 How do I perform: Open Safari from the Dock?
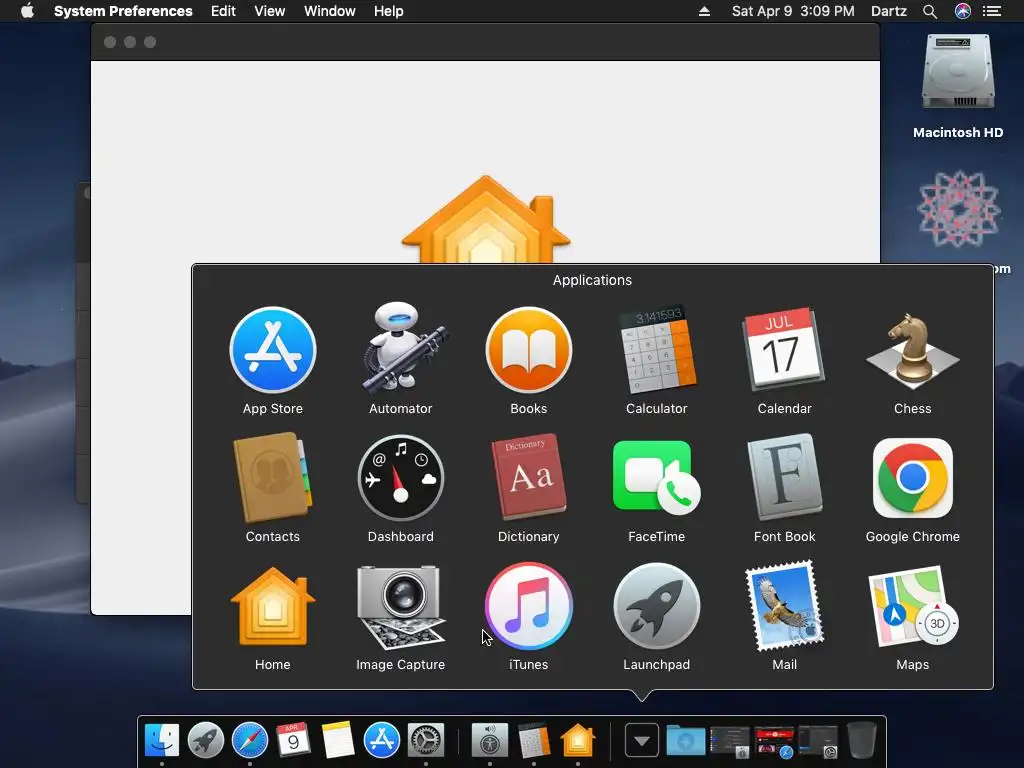coord(249,741)
